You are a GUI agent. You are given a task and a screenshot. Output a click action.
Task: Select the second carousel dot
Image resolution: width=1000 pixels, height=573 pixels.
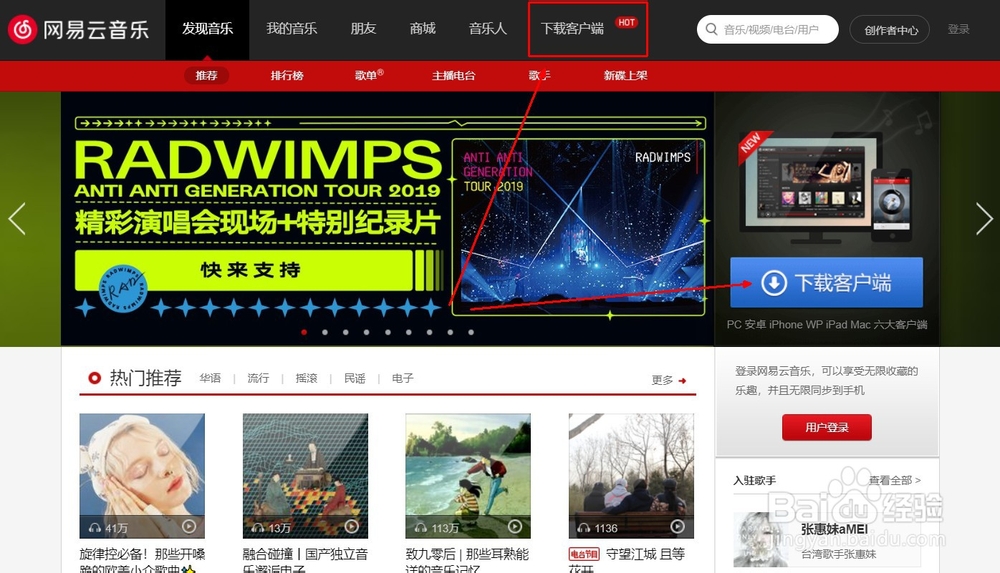tap(325, 332)
